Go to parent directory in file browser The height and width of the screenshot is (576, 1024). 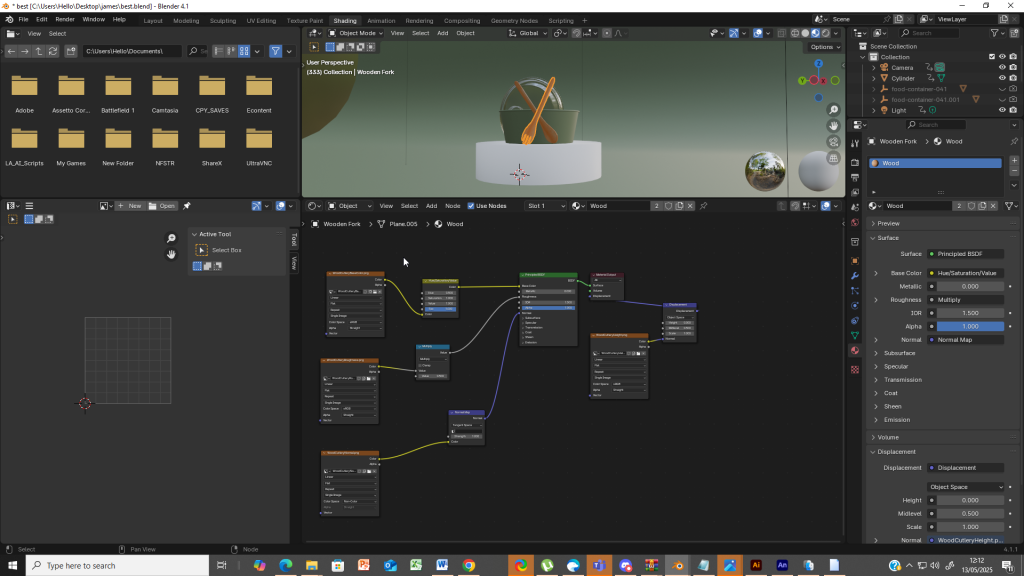pyautogui.click(x=39, y=51)
